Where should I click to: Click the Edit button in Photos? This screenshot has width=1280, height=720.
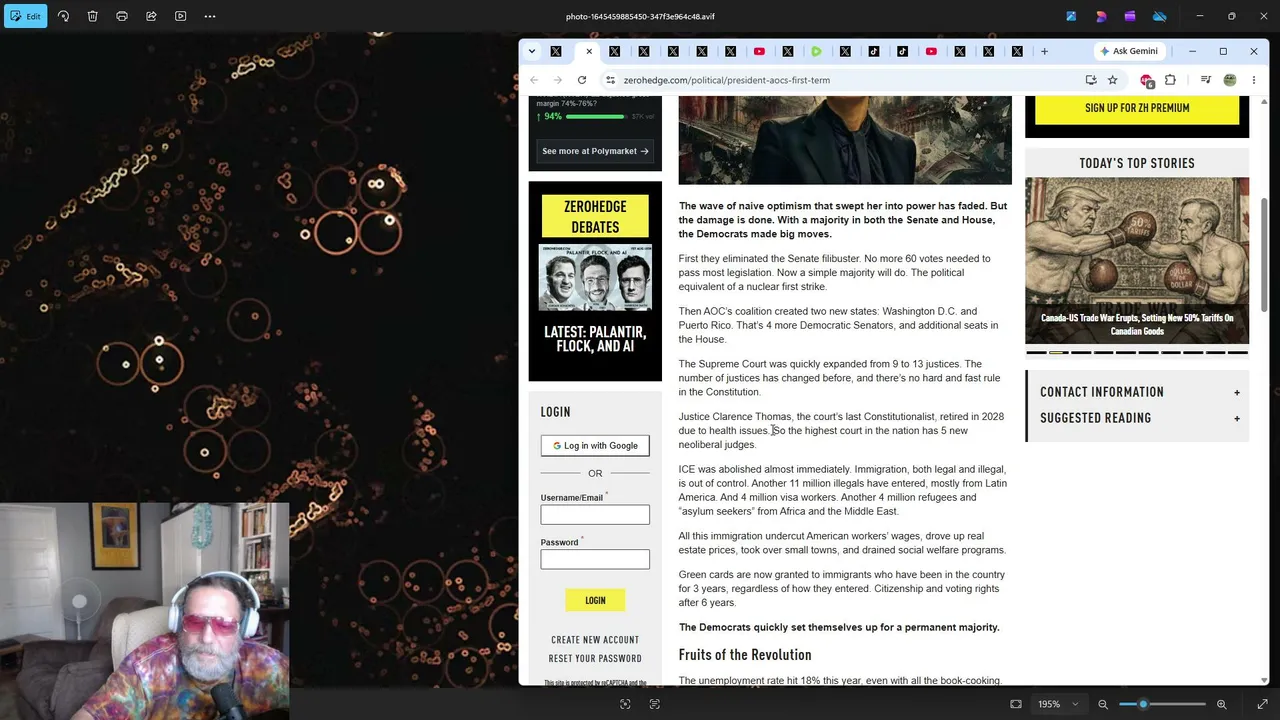[25, 16]
